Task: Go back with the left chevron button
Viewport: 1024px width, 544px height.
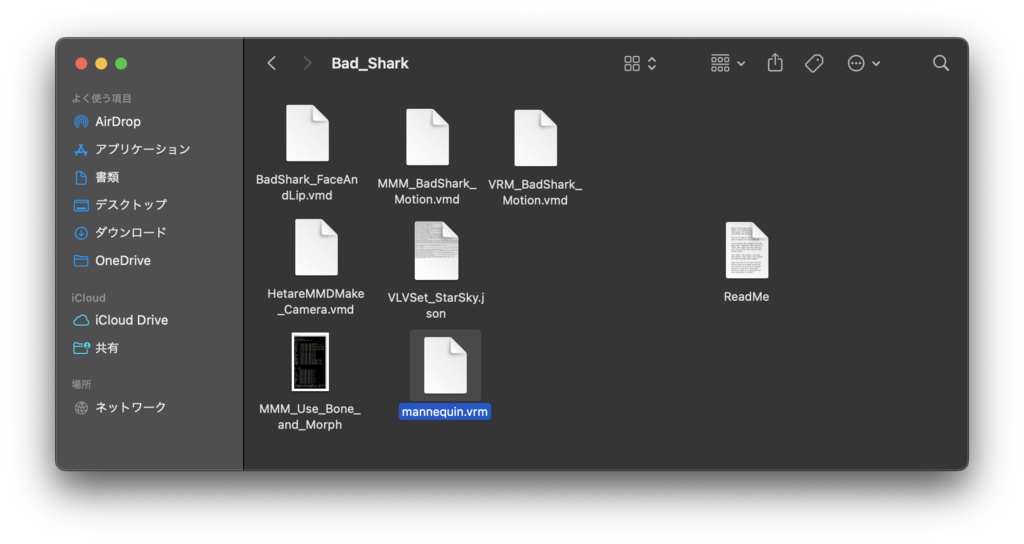Action: [272, 63]
